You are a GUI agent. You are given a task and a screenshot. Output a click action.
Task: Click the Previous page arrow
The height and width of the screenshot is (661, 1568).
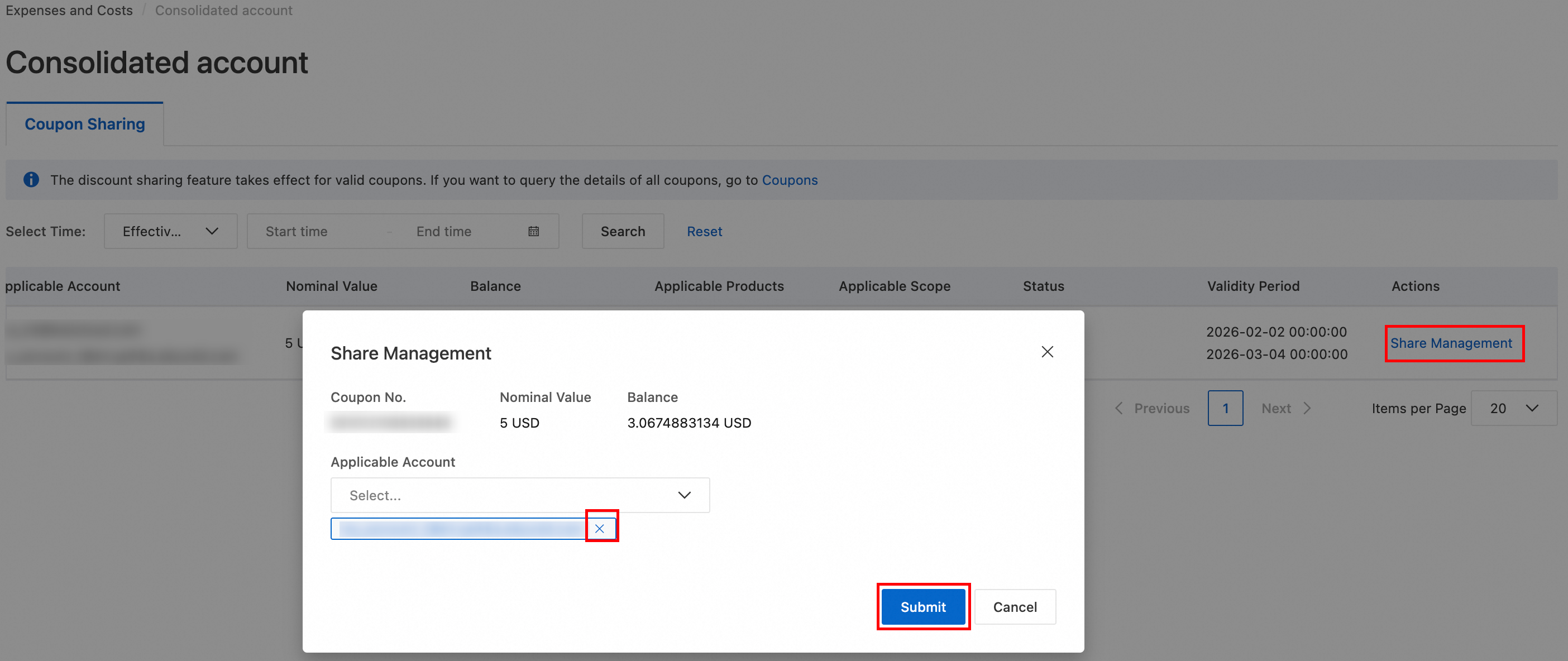(1120, 409)
